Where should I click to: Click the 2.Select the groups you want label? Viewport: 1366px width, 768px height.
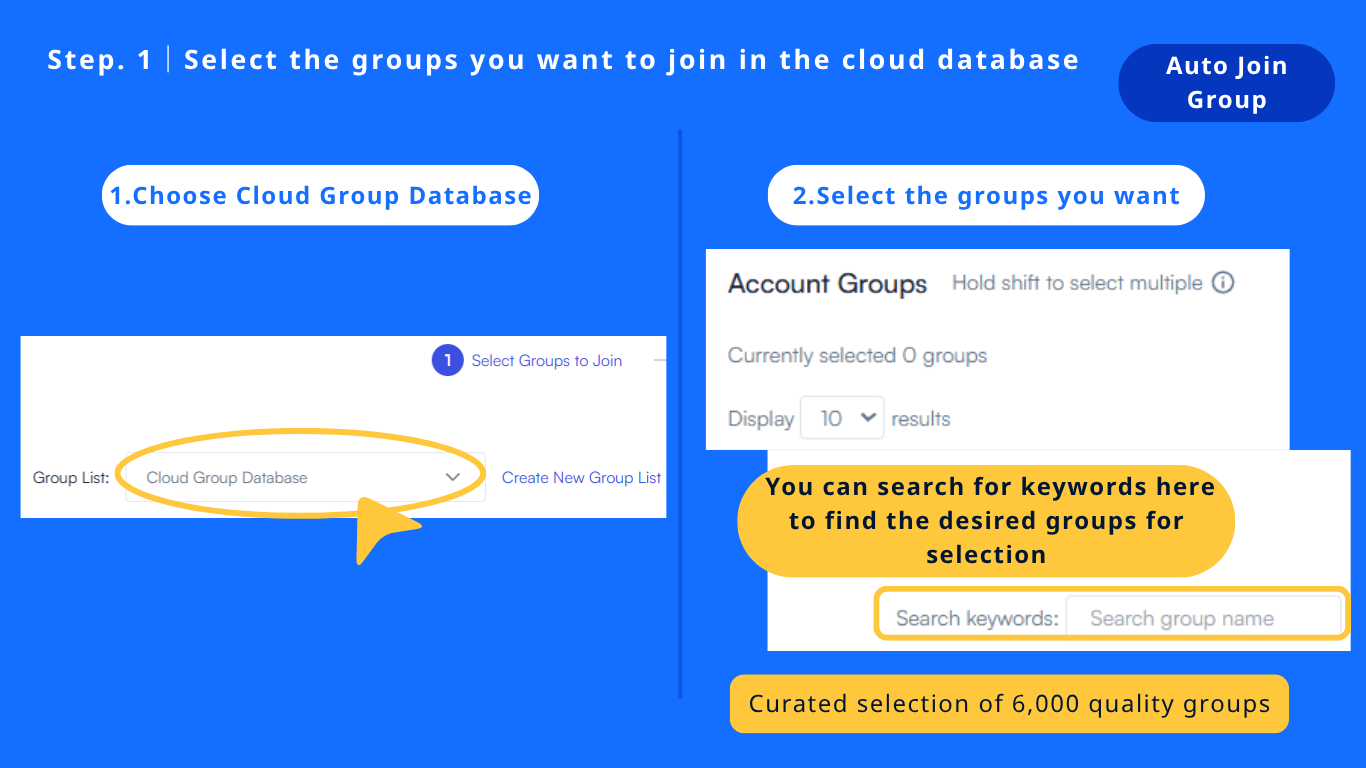click(x=986, y=195)
